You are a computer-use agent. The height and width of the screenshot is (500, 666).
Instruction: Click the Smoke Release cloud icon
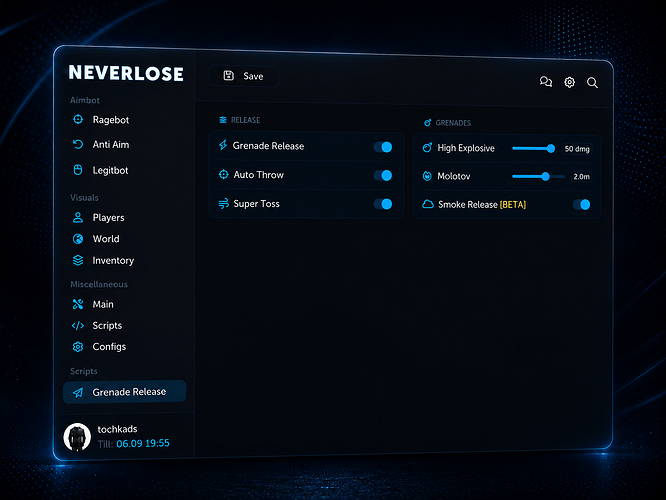point(428,204)
